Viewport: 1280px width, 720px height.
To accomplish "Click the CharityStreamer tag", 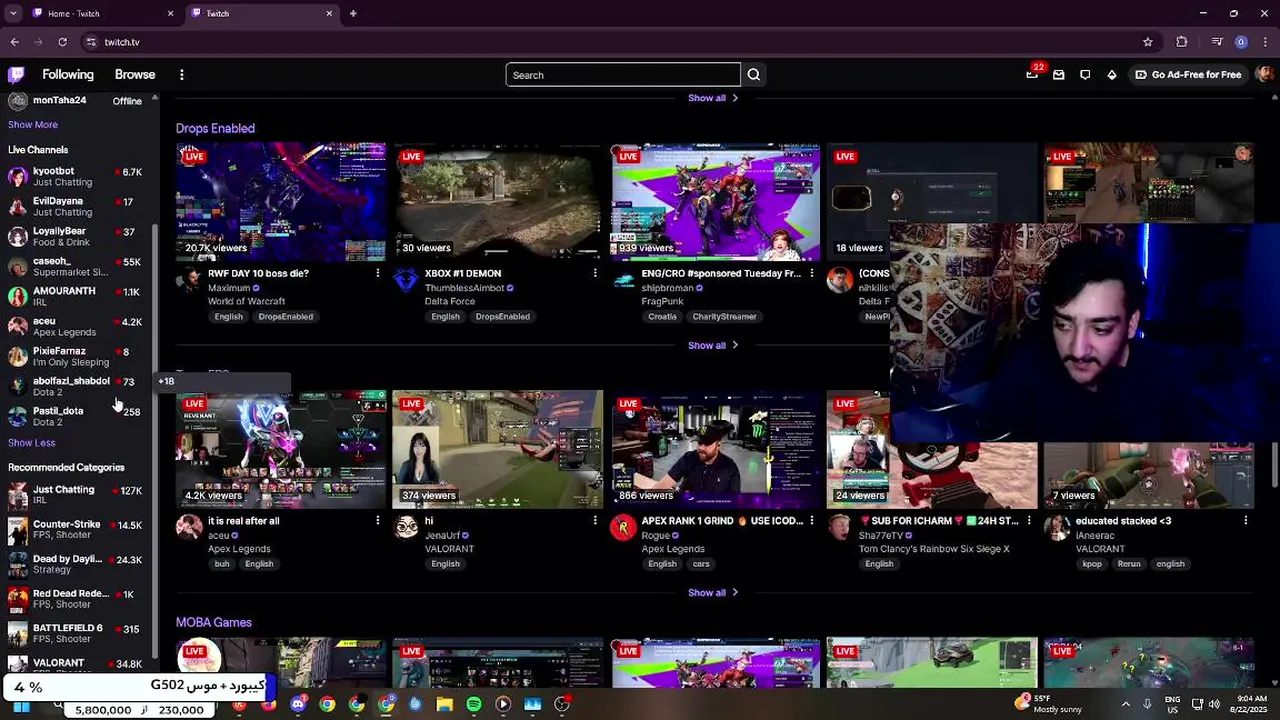I will pos(724,316).
